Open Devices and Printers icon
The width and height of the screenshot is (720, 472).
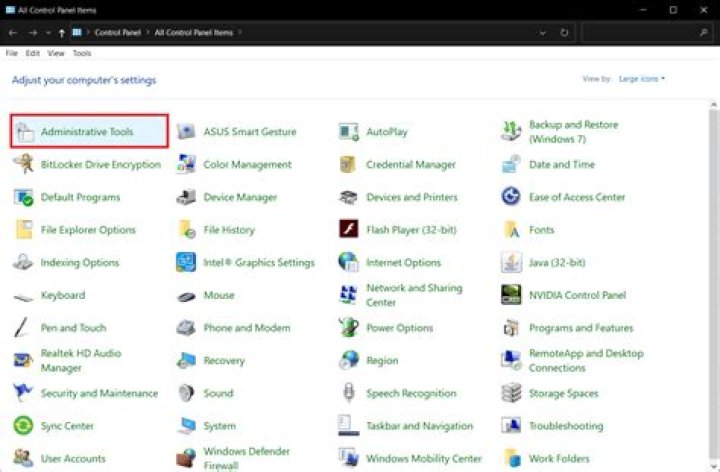(x=349, y=197)
